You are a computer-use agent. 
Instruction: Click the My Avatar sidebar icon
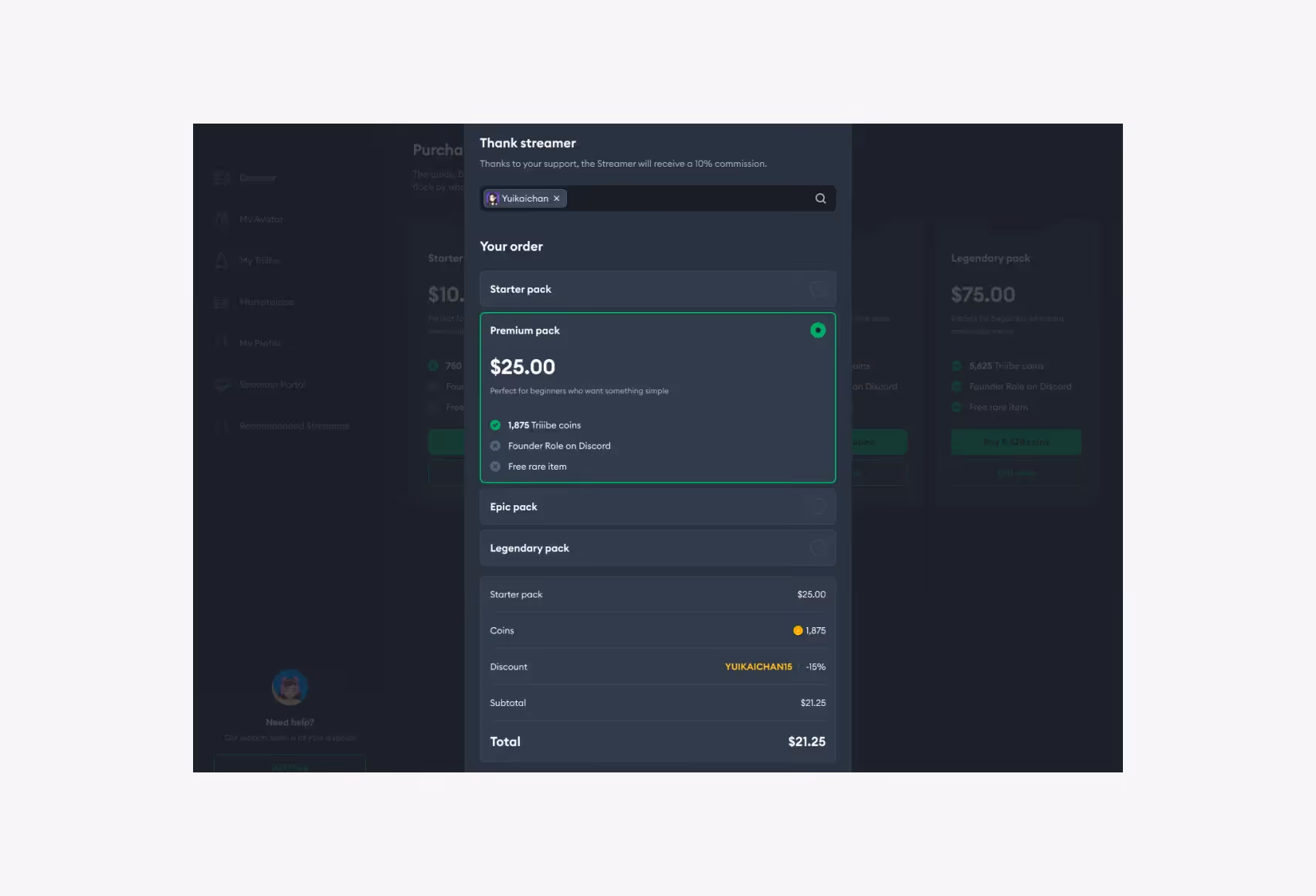click(x=222, y=219)
